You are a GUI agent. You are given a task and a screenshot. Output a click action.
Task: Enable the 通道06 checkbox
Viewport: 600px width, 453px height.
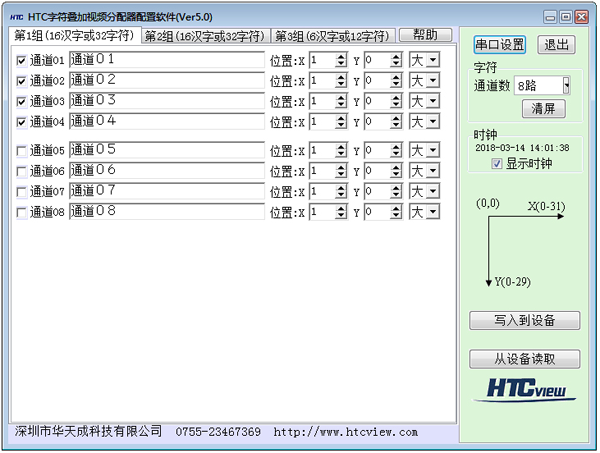[x=21, y=172]
